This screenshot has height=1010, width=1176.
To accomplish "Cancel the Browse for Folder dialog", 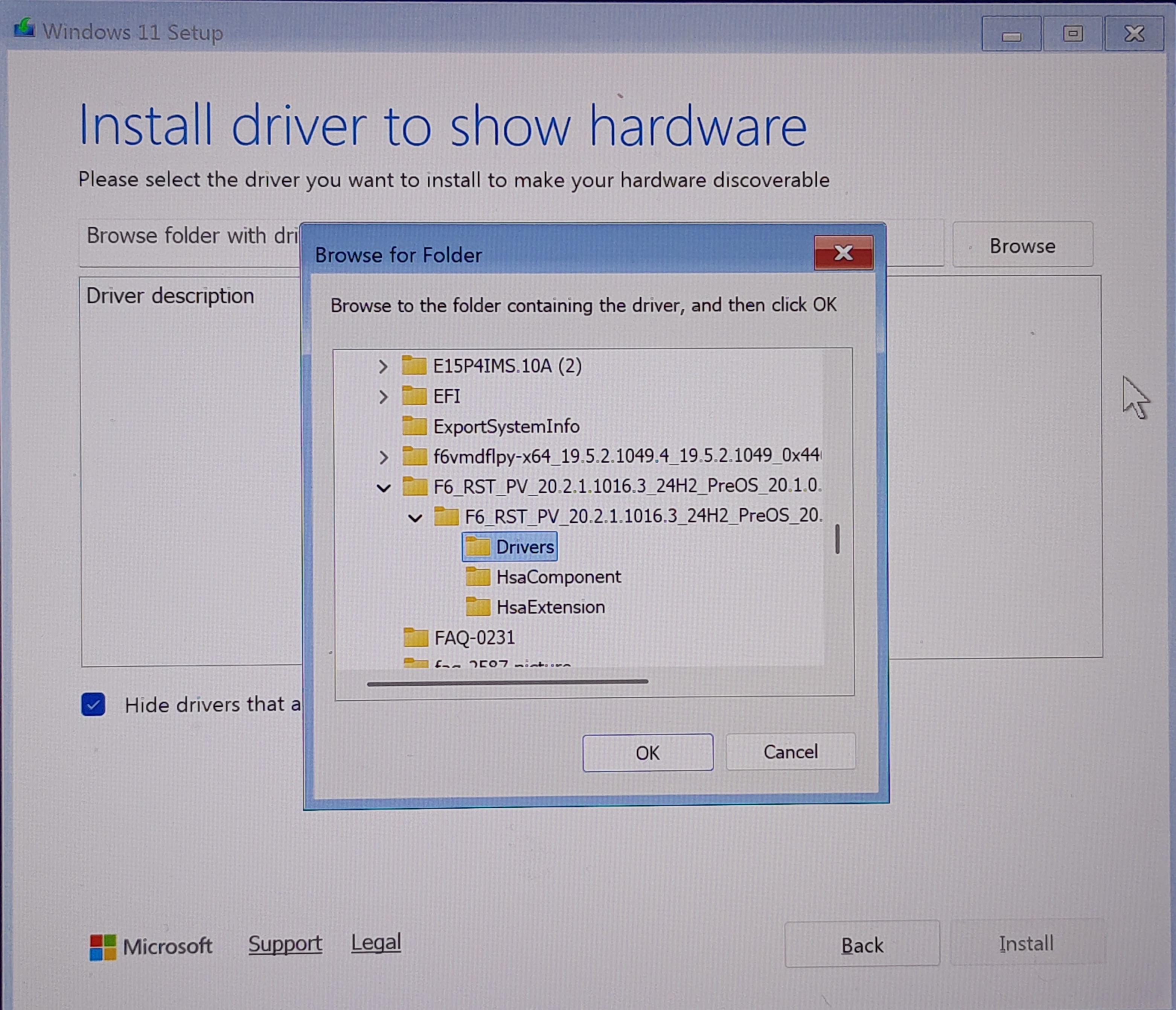I will (x=791, y=751).
